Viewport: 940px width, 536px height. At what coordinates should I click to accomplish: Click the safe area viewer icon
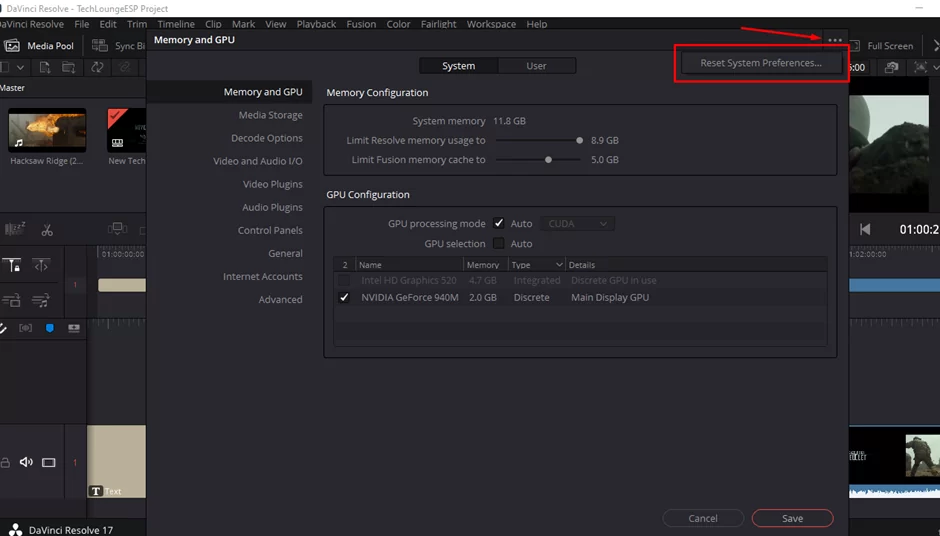pos(920,67)
